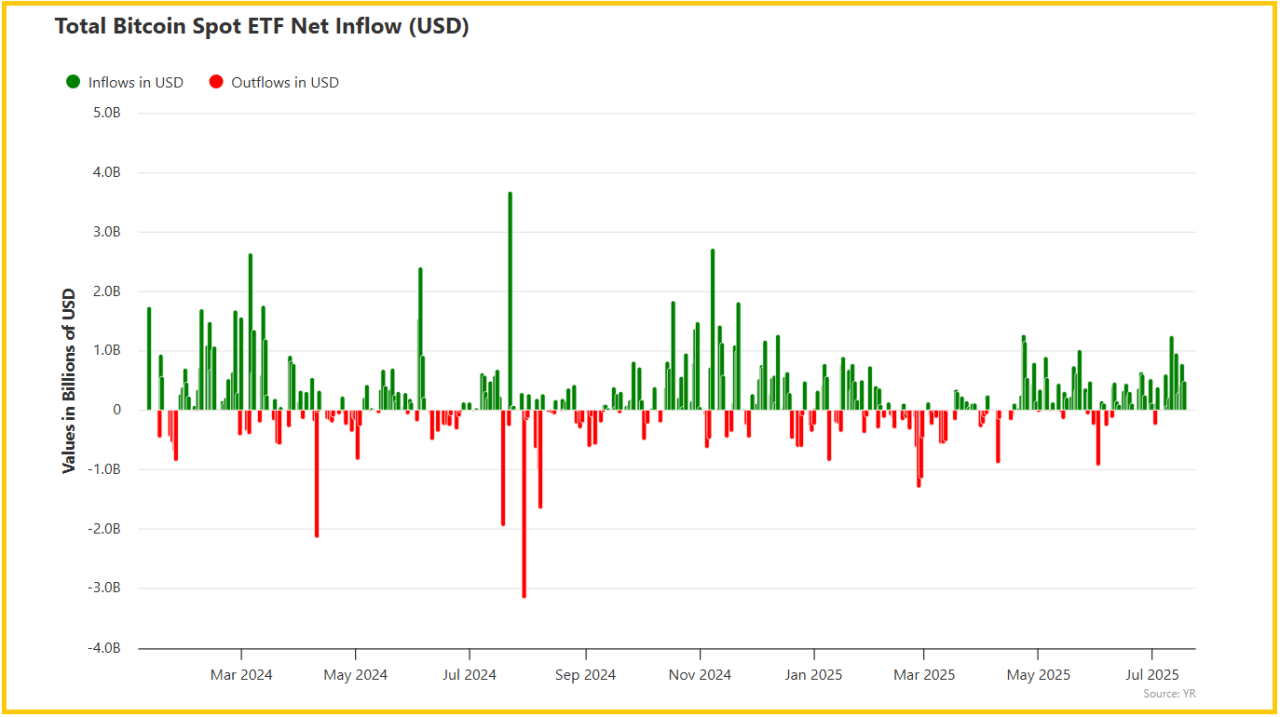Toggle the 'Outflows in USD' legend label
Image resolution: width=1280 pixels, height=717 pixels.
click(284, 82)
